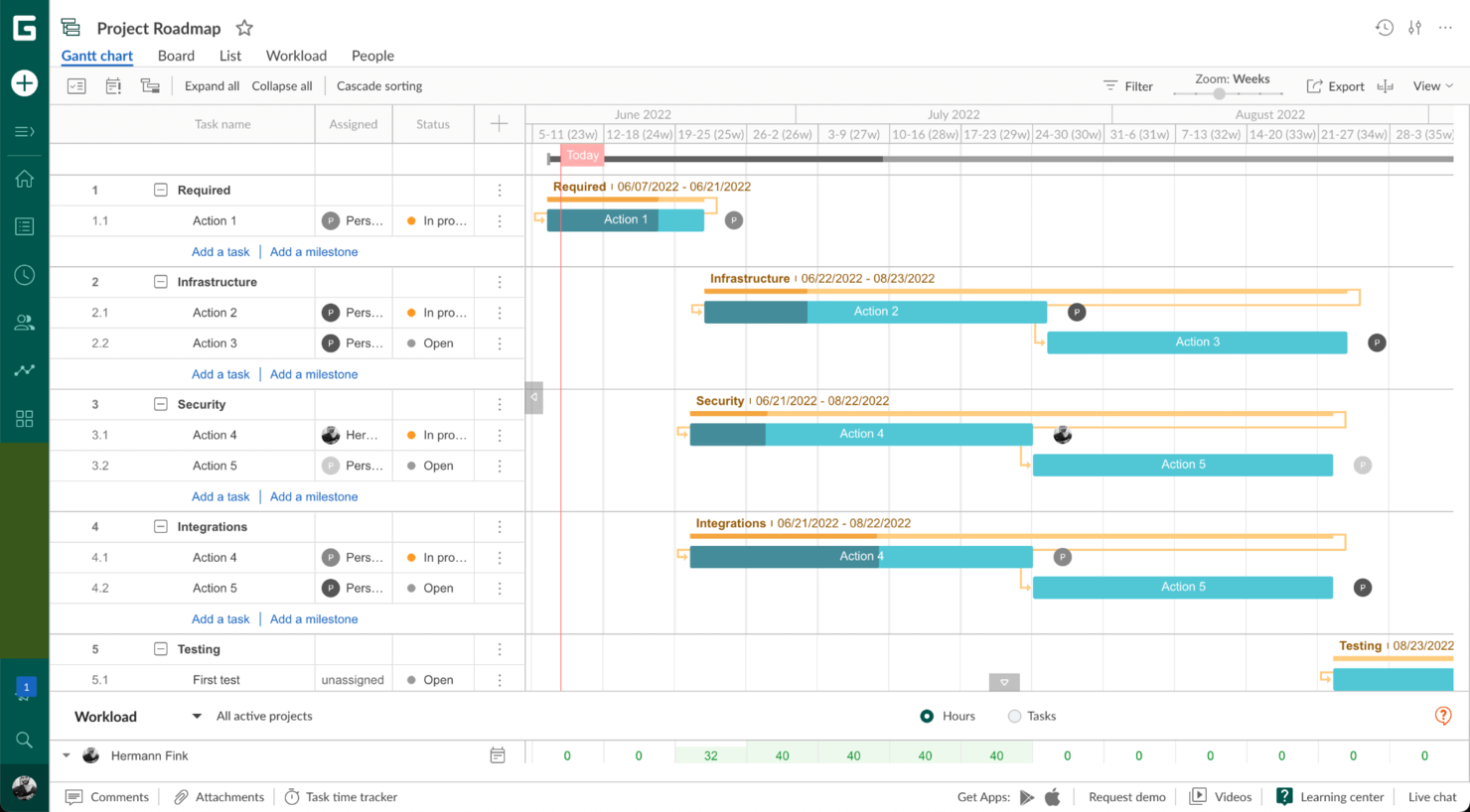Open the history icon in the top bar

pos(1384,28)
